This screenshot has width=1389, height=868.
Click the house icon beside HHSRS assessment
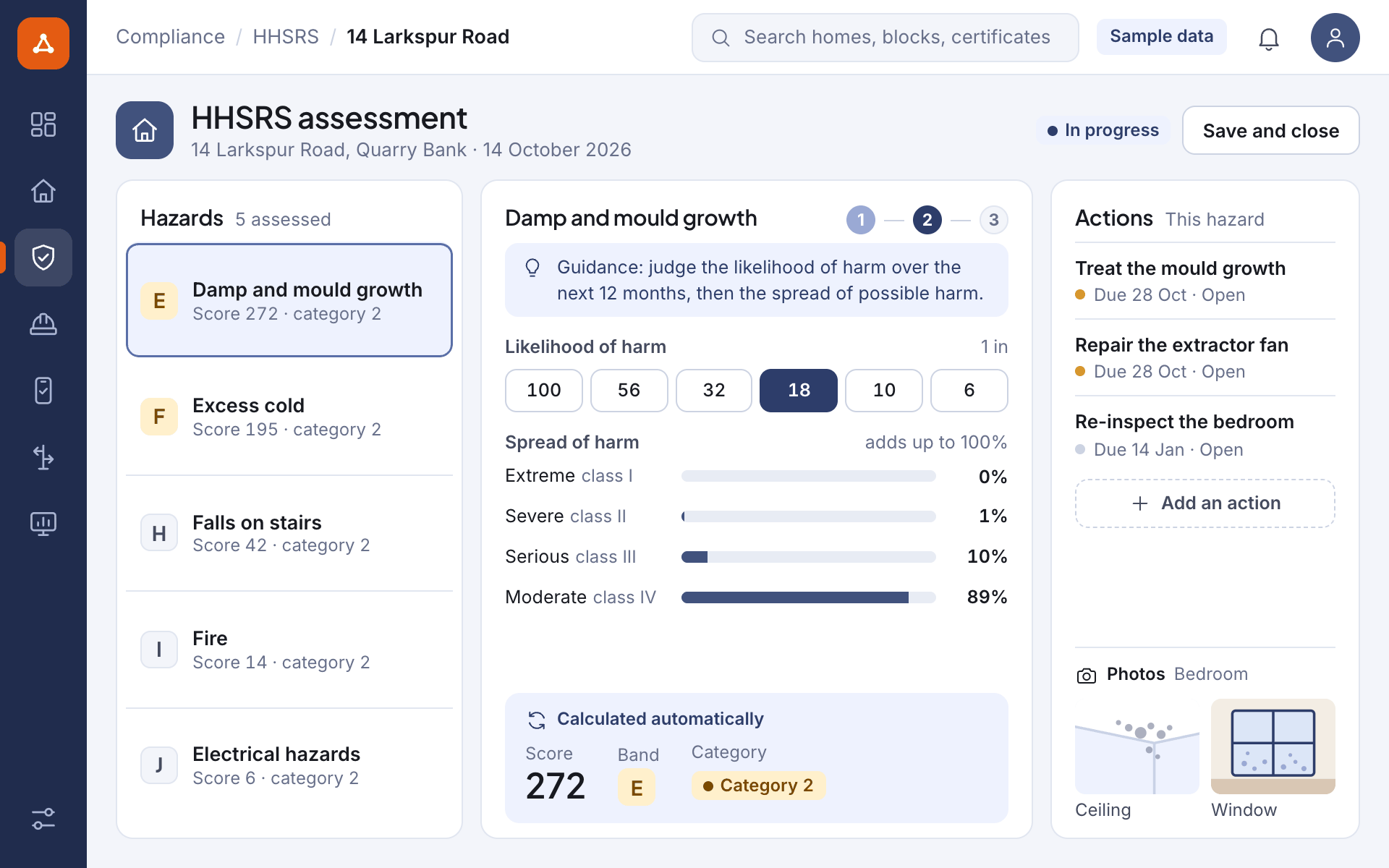(x=145, y=130)
